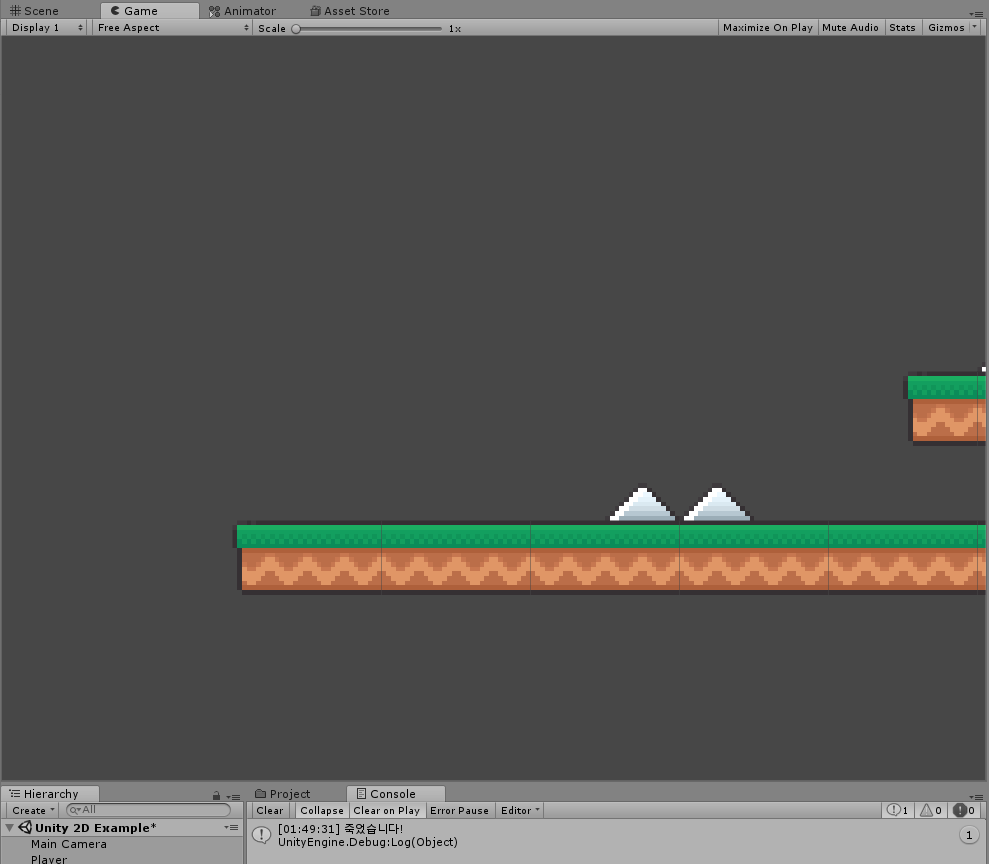Click the log entry count badge
This screenshot has width=989, height=864.
(969, 835)
